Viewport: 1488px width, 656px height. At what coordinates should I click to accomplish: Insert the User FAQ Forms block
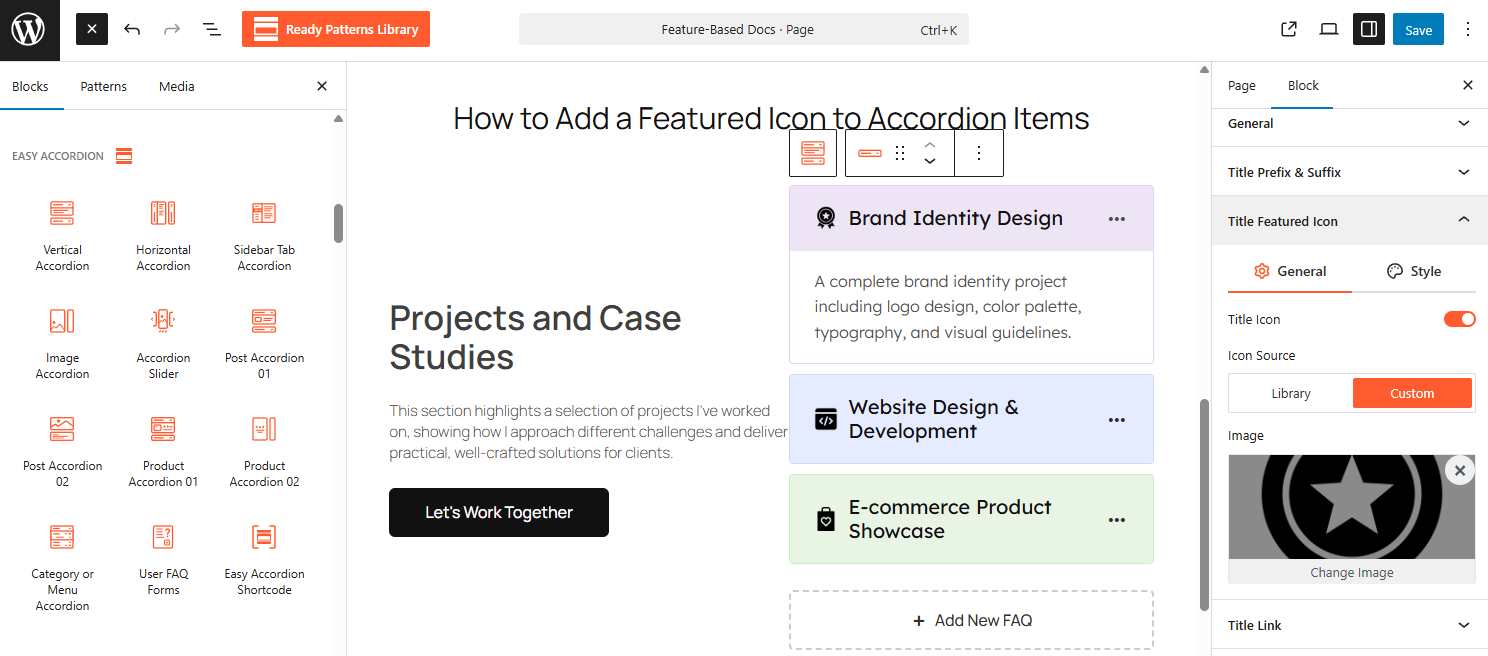(163, 559)
